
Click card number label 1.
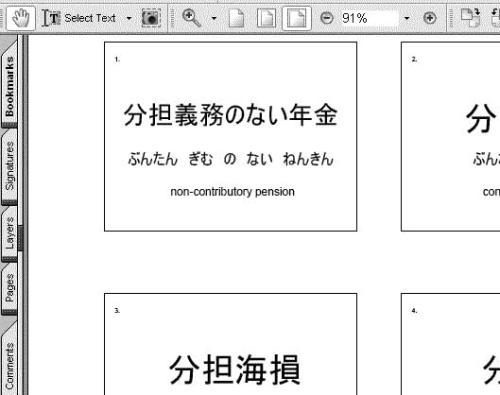click(x=117, y=59)
